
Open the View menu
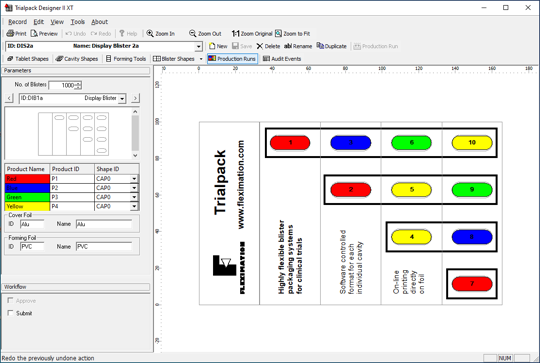click(x=57, y=22)
